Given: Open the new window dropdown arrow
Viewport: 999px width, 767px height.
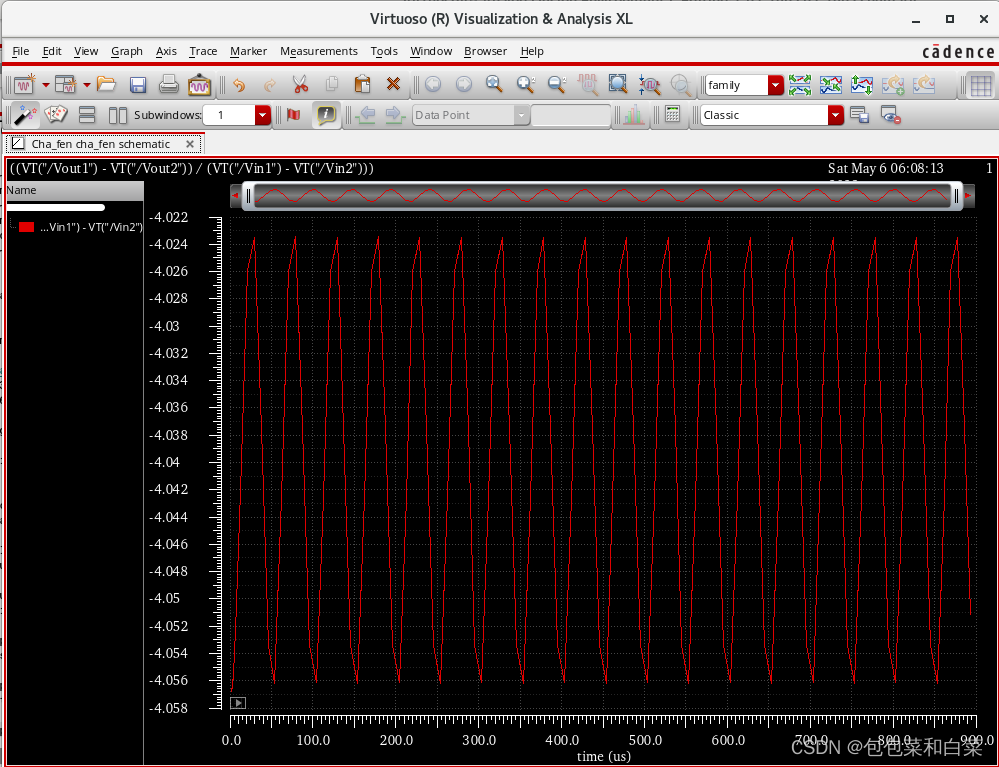Looking at the screenshot, I should [46, 84].
